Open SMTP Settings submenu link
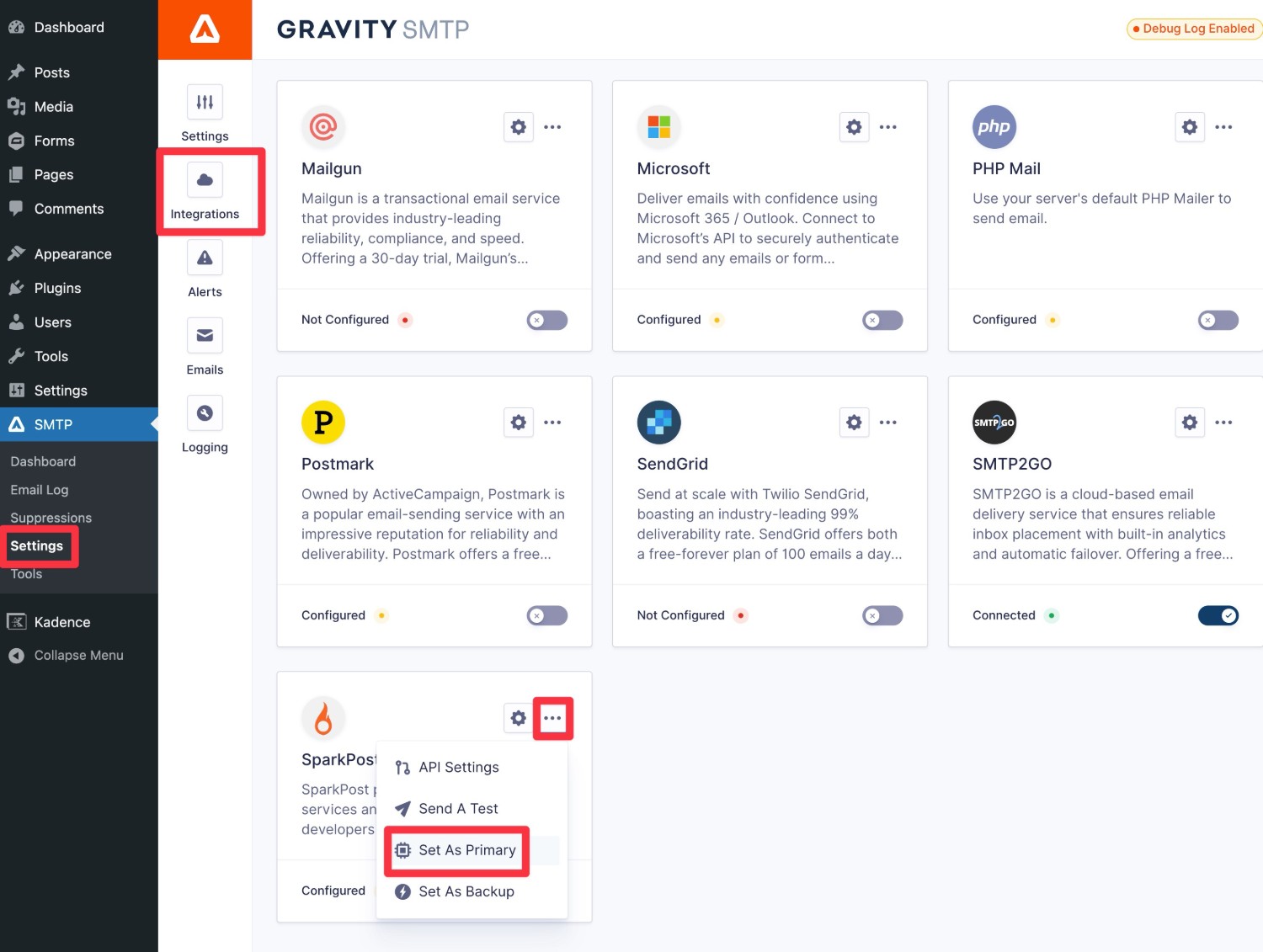 coord(37,545)
